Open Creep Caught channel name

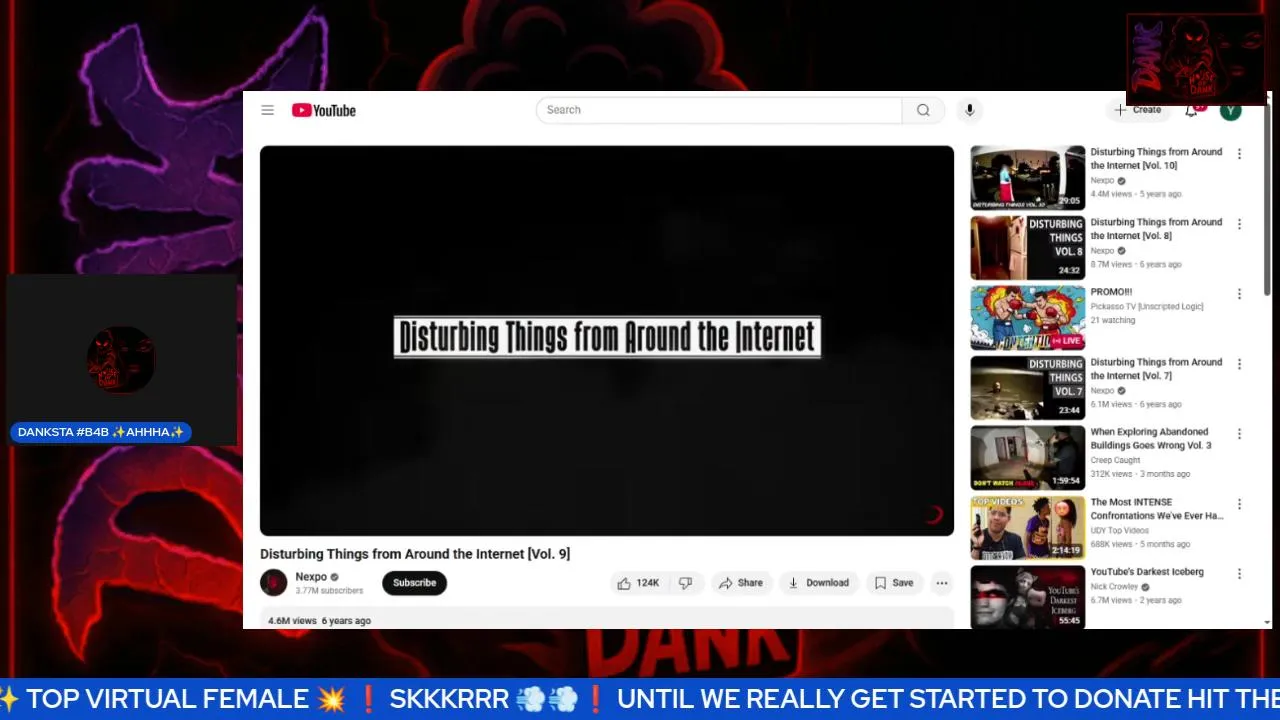[x=1115, y=460]
